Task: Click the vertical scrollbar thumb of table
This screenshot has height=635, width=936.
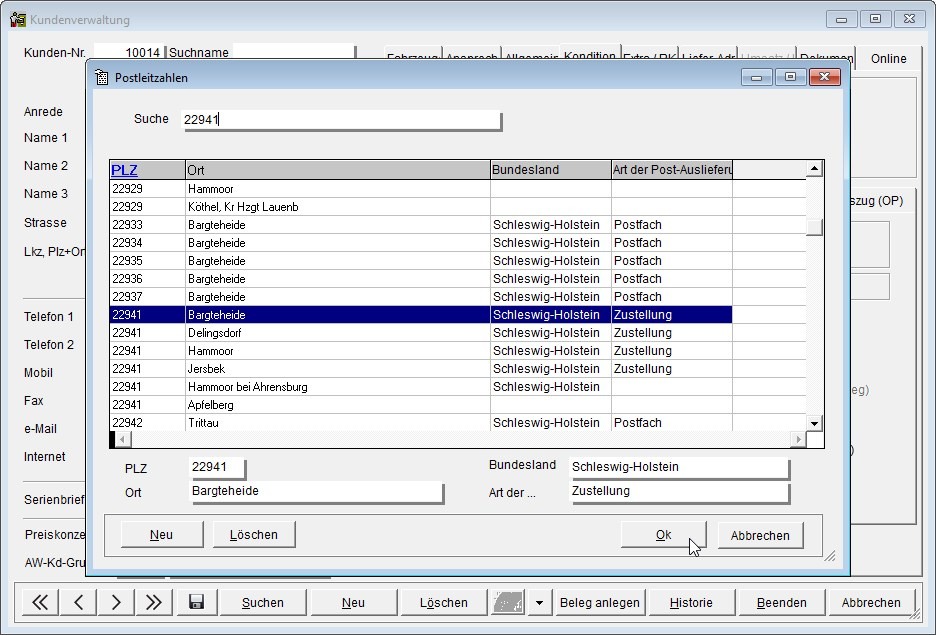Action: click(x=814, y=227)
